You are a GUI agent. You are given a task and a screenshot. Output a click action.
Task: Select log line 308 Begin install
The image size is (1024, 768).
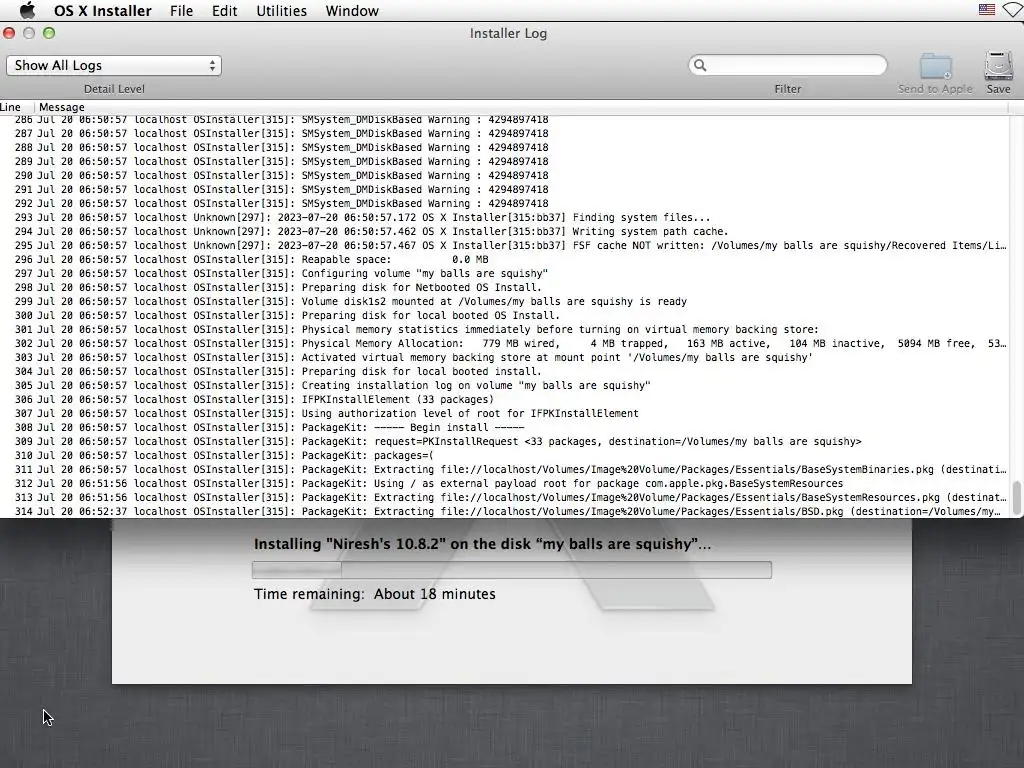click(x=506, y=428)
